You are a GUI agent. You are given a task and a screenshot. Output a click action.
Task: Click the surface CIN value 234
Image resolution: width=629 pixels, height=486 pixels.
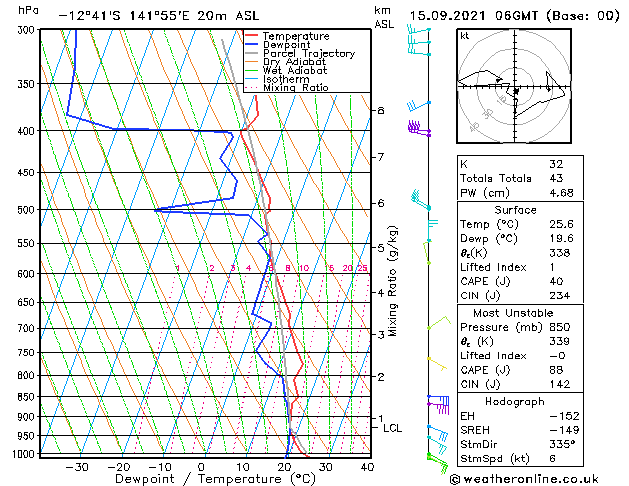pyautogui.click(x=560, y=296)
